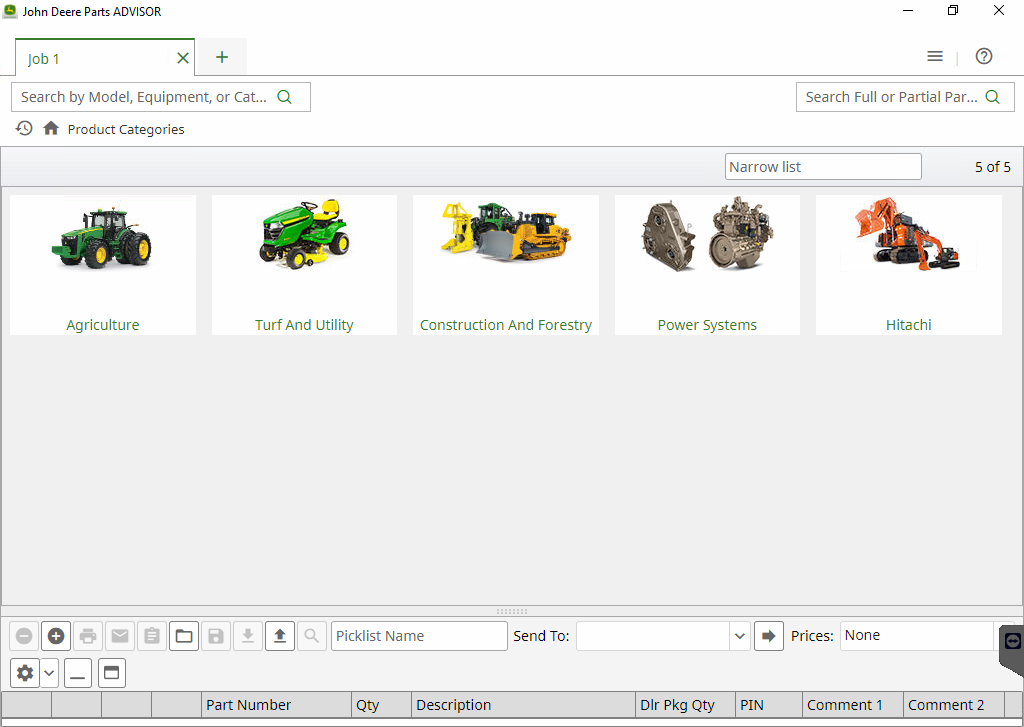Open the Agriculture category

click(103, 265)
